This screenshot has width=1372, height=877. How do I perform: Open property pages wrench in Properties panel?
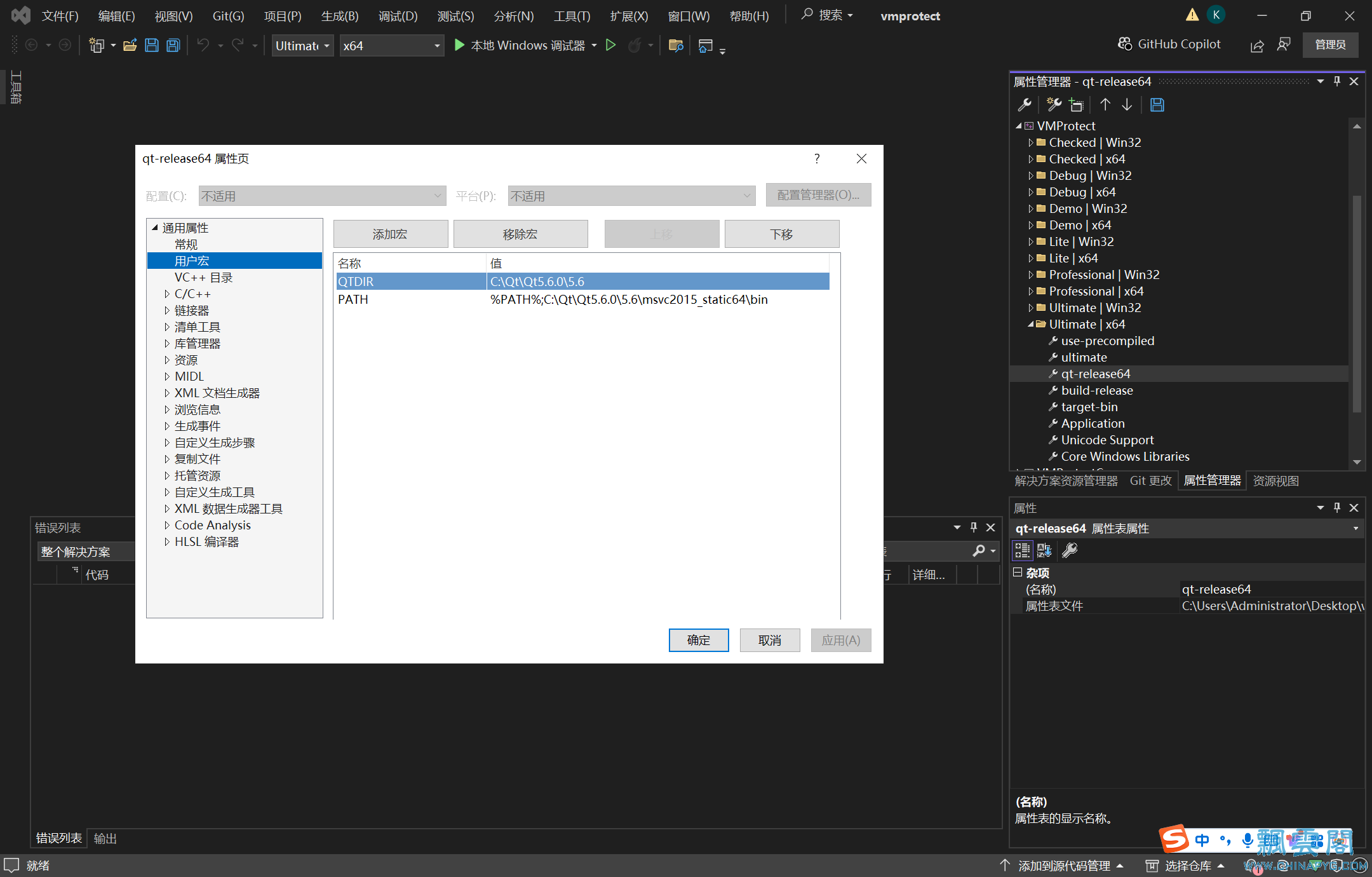coord(1070,550)
